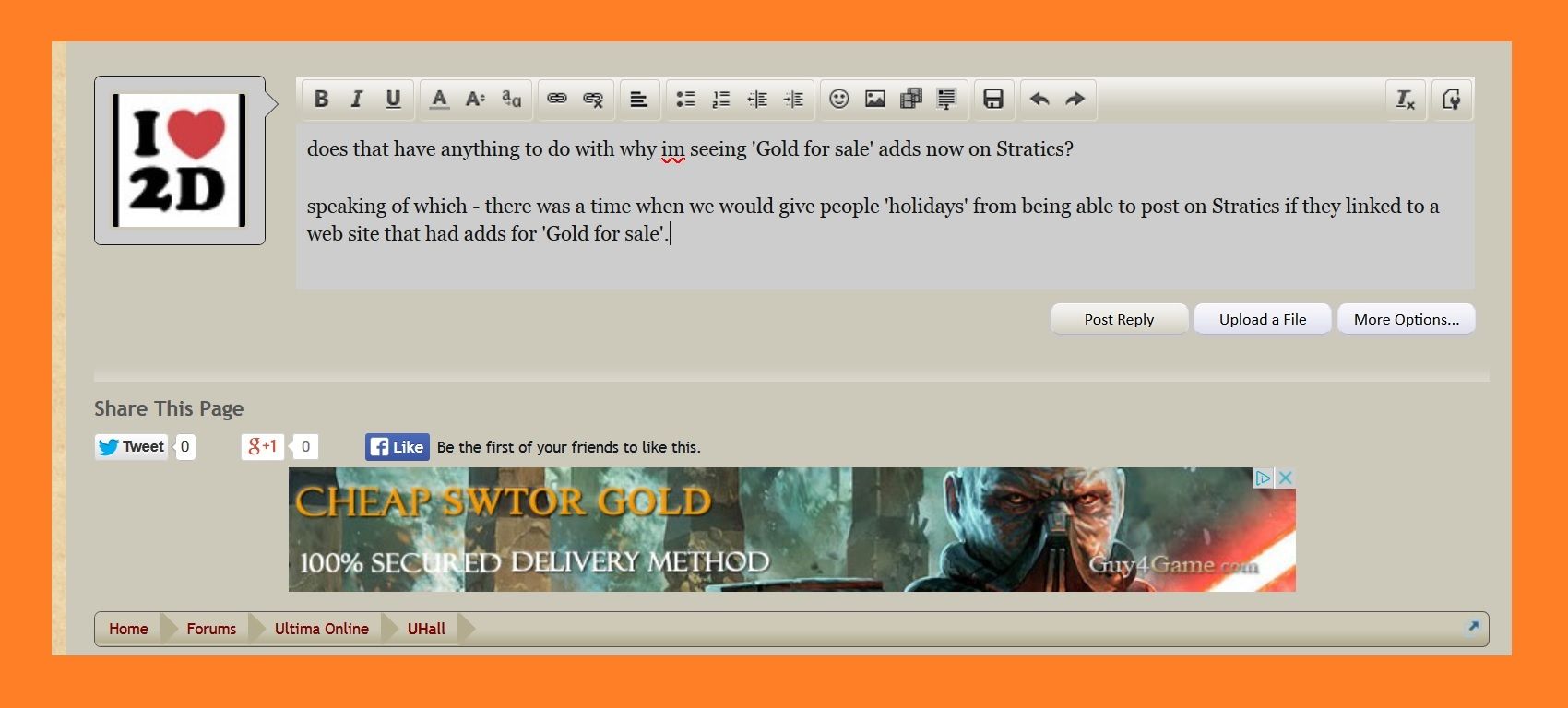Toggle Bold formatting in the editor

tap(321, 99)
